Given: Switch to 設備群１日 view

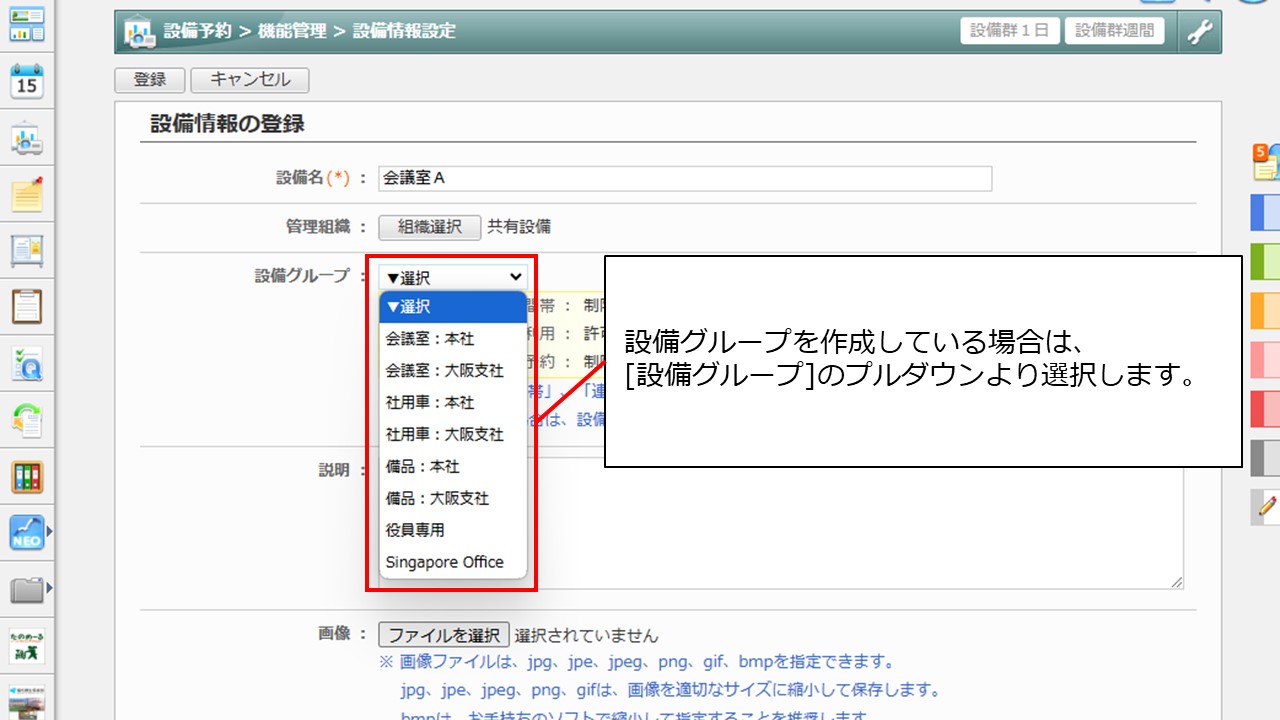Looking at the screenshot, I should point(1010,31).
